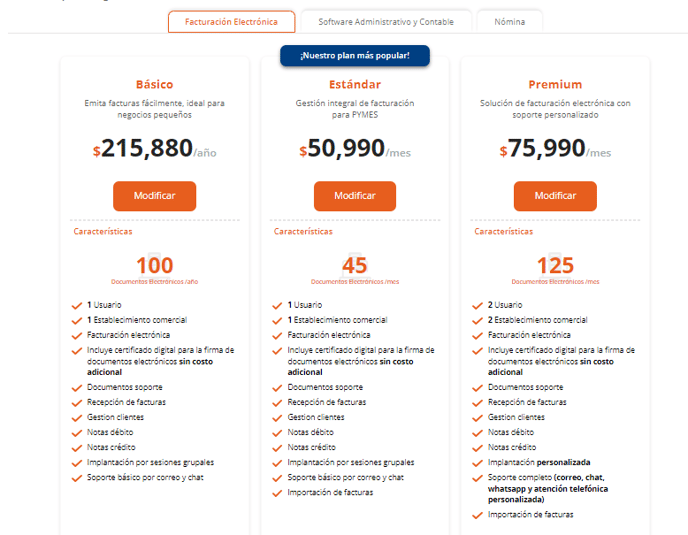Open the Facturación Electrónica tab
688x535 pixels.
231,21
